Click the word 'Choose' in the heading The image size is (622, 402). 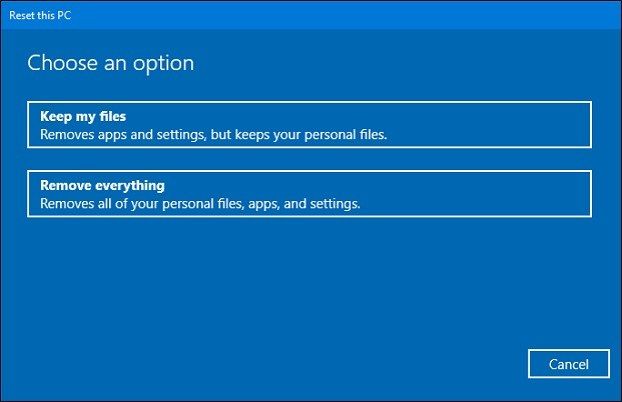(x=62, y=63)
